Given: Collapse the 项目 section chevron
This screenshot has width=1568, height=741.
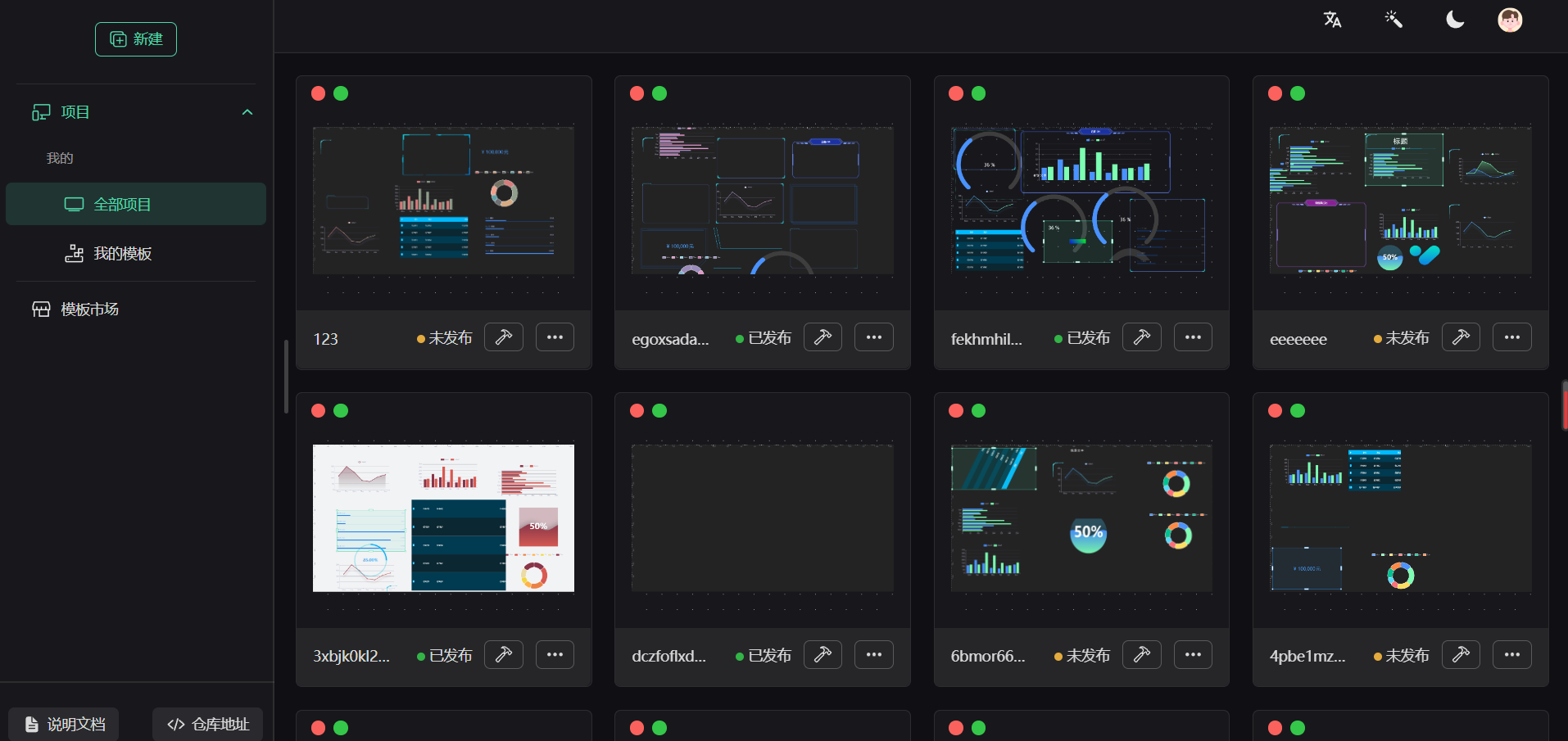Looking at the screenshot, I should (247, 111).
